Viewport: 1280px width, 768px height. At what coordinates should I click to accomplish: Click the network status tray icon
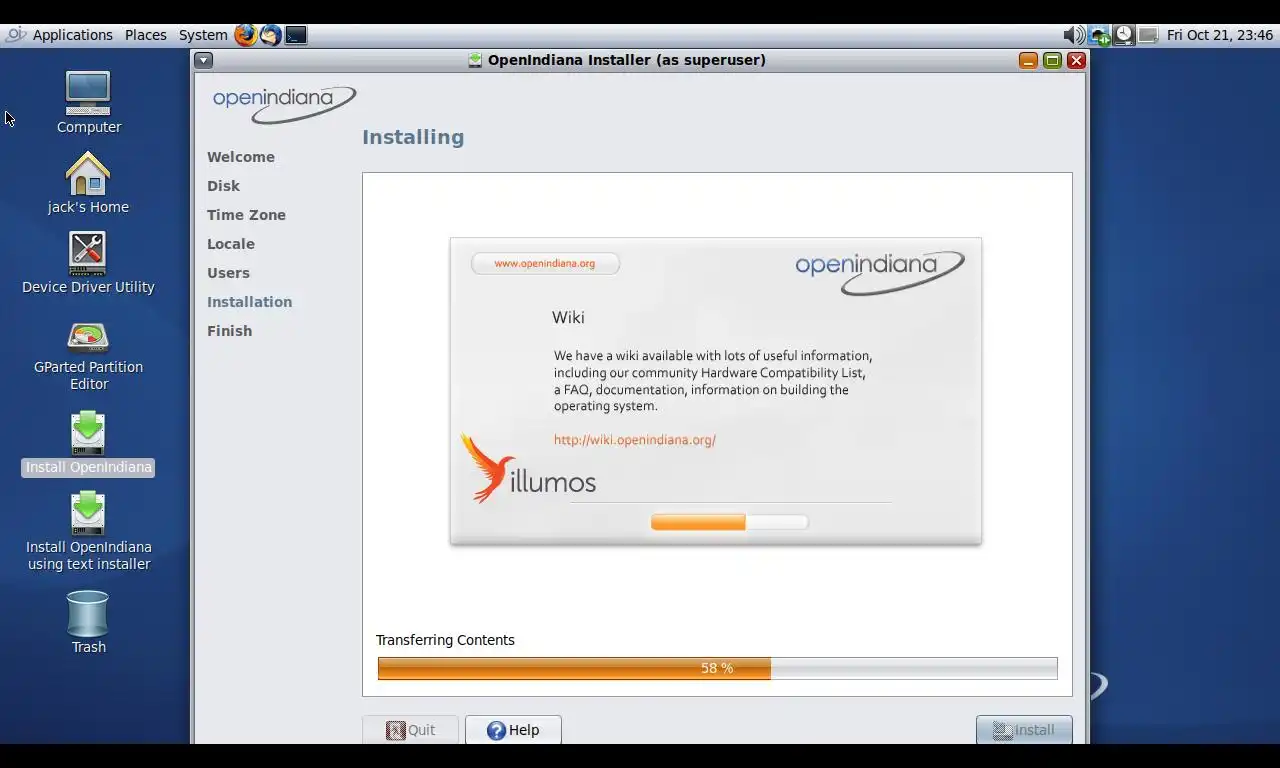(1099, 35)
